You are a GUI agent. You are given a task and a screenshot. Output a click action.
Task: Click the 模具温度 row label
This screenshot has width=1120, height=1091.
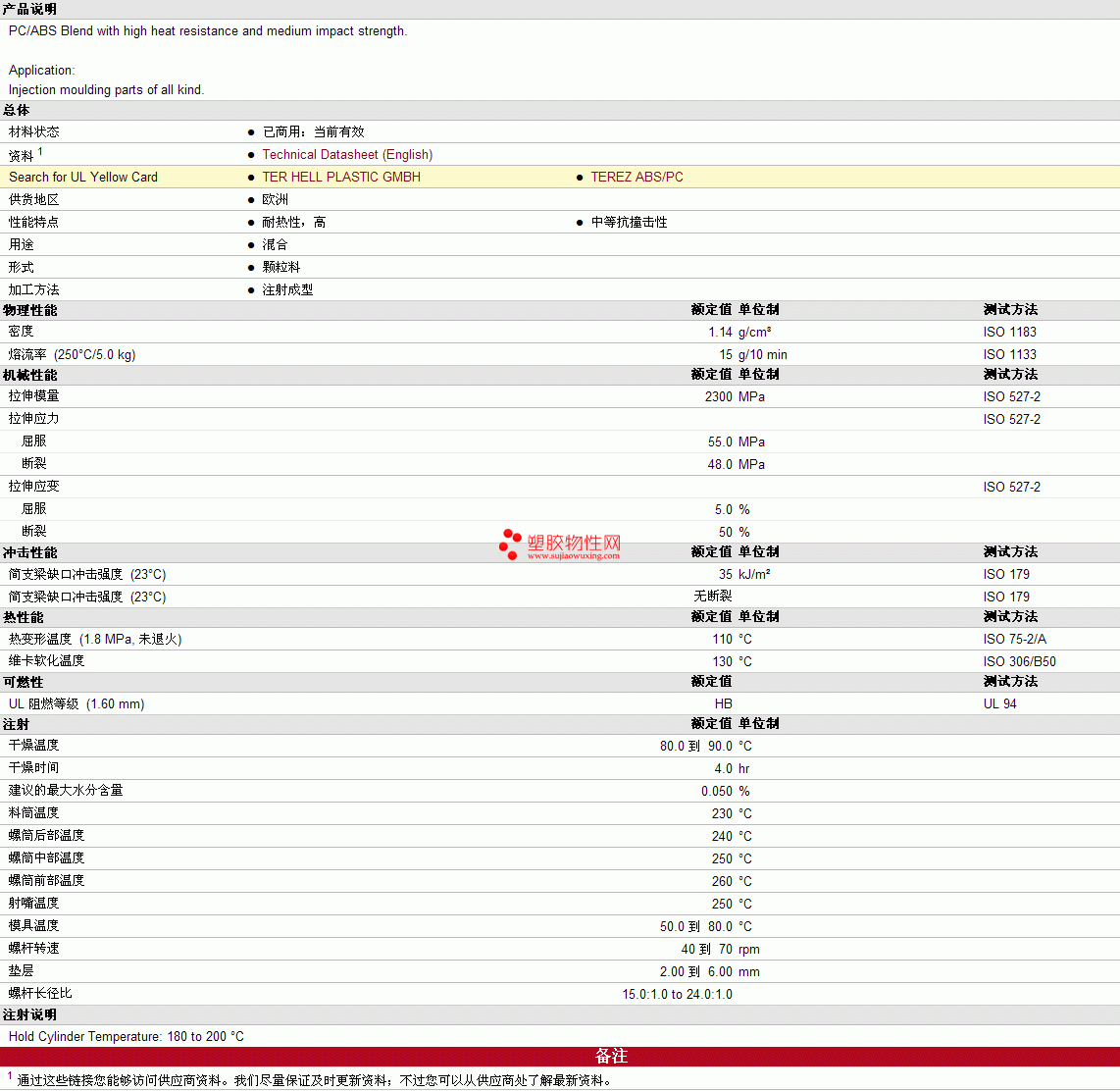point(33,926)
